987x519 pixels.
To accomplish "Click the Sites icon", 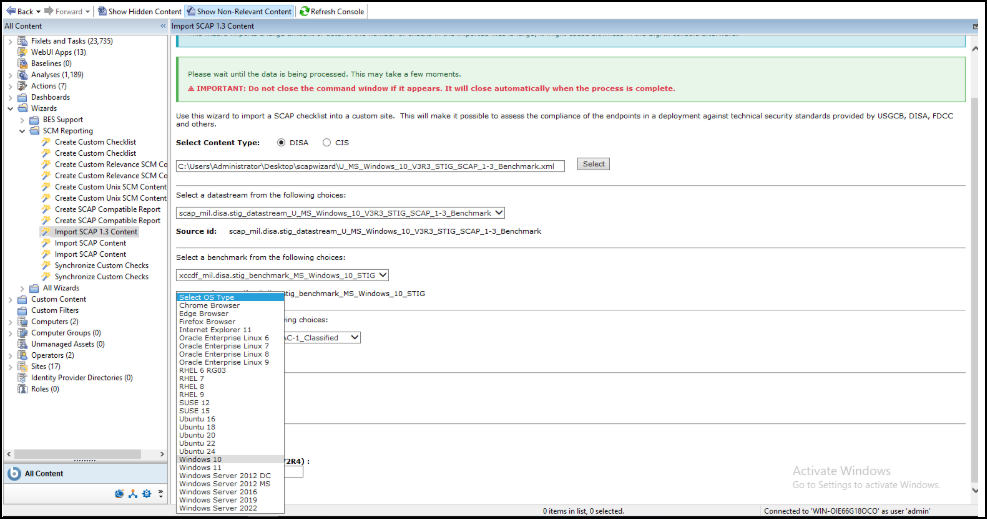I will click(x=23, y=367).
